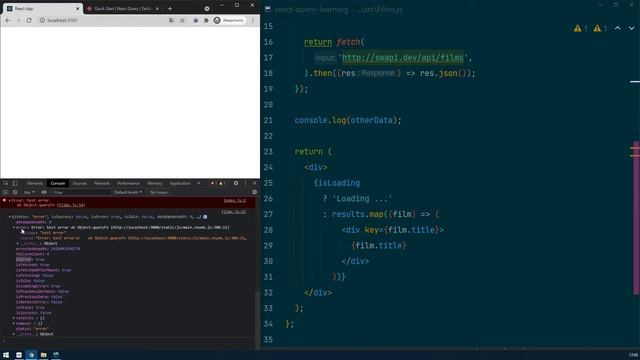Select the React App browser tab
This screenshot has width=640, height=360.
pyautogui.click(x=41, y=9)
